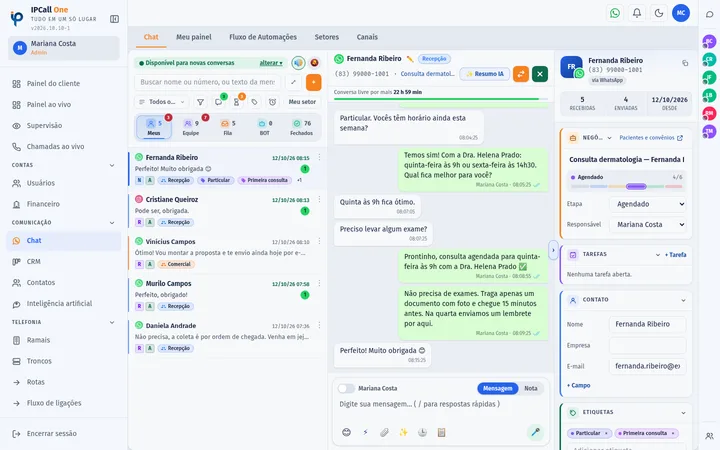Add contact field with + Campo
720x450 pixels.
(x=579, y=385)
